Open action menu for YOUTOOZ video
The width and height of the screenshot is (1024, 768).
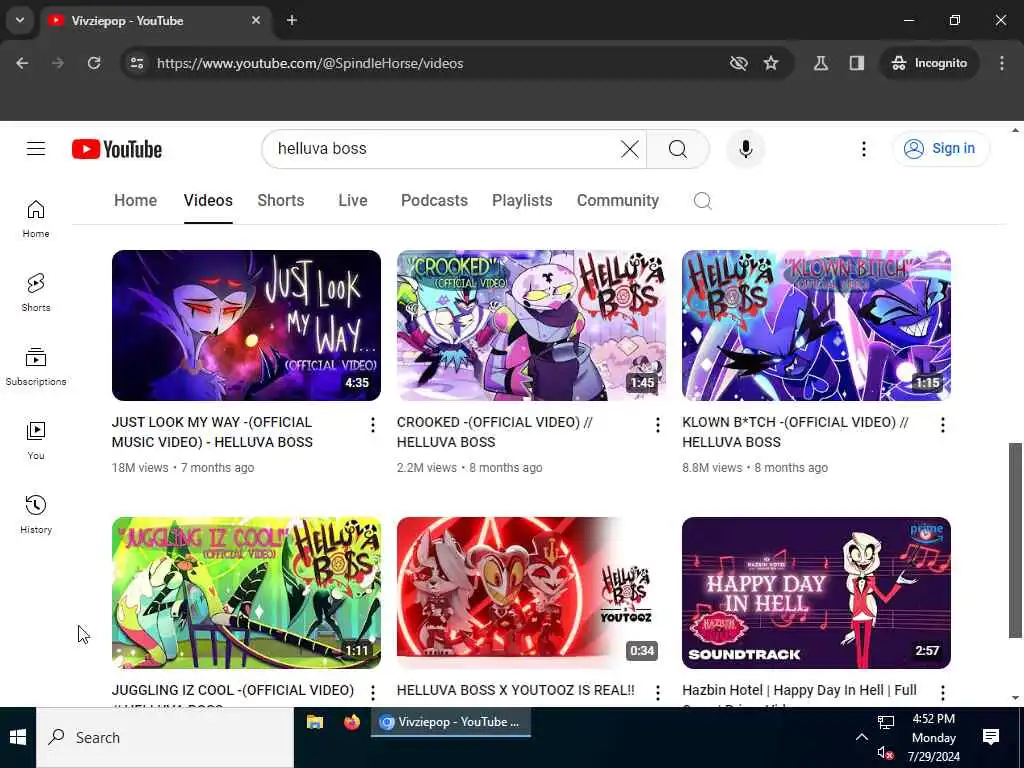658,692
